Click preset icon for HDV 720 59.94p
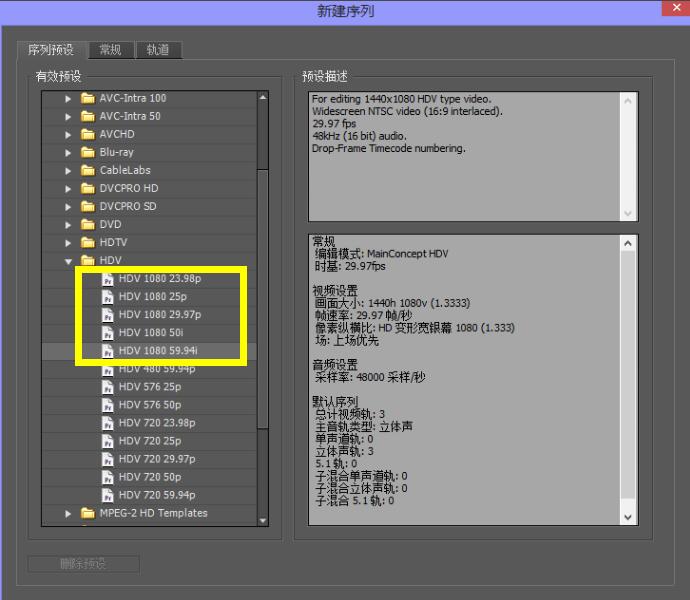 click(x=107, y=496)
